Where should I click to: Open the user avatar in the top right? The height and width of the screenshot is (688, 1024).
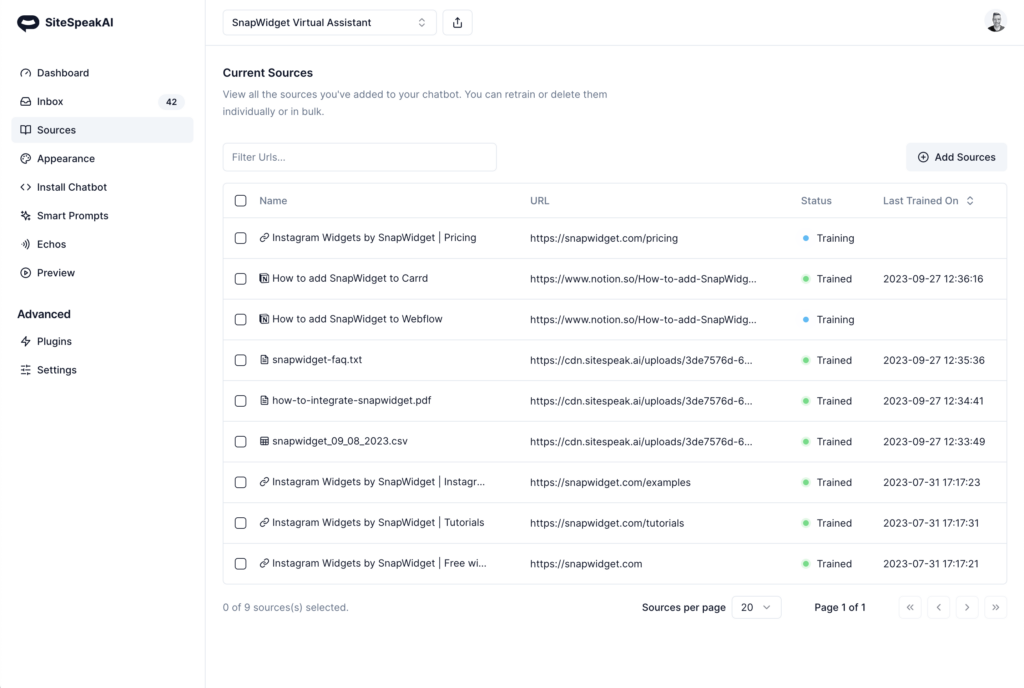995,20
